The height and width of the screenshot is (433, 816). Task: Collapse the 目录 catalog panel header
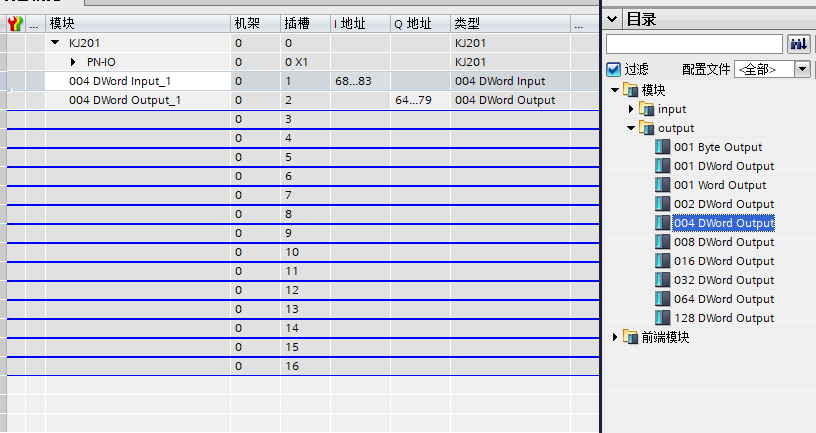point(613,19)
